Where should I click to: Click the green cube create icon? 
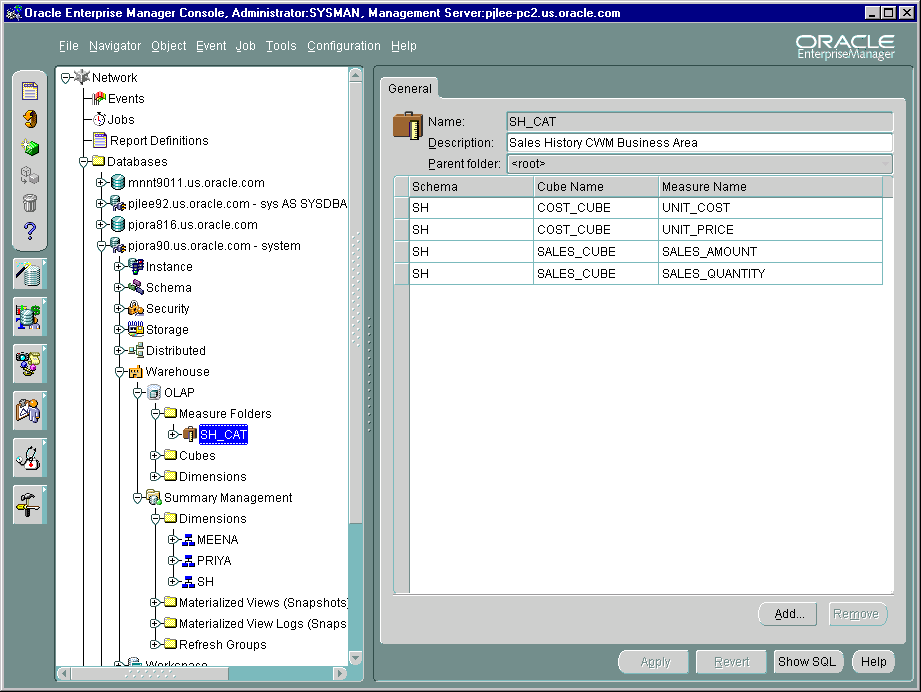pos(30,147)
